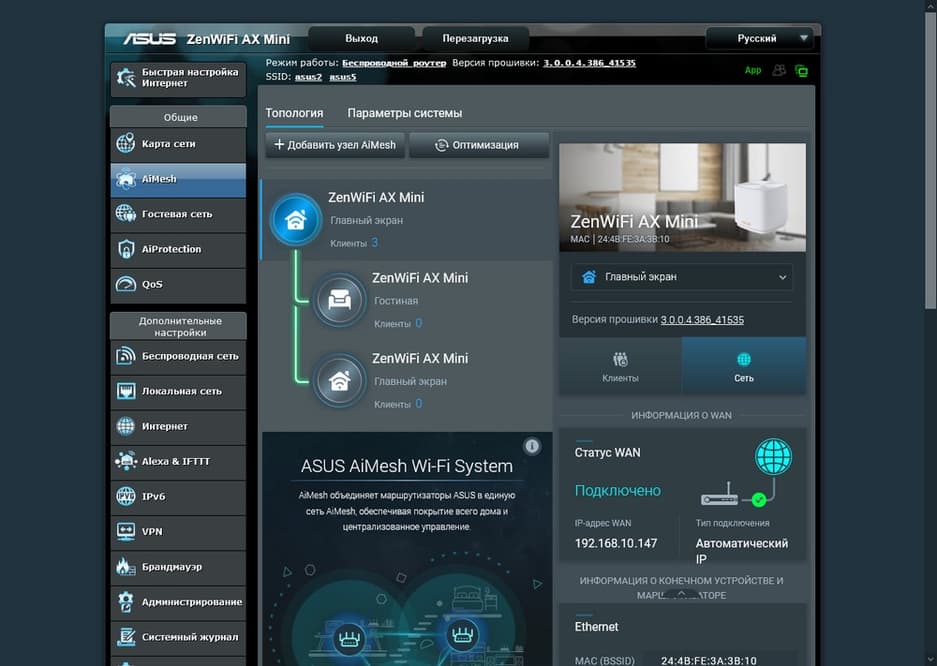Click the Ethernet MAC (BSSID) value
937x666 pixels.
coord(709,661)
